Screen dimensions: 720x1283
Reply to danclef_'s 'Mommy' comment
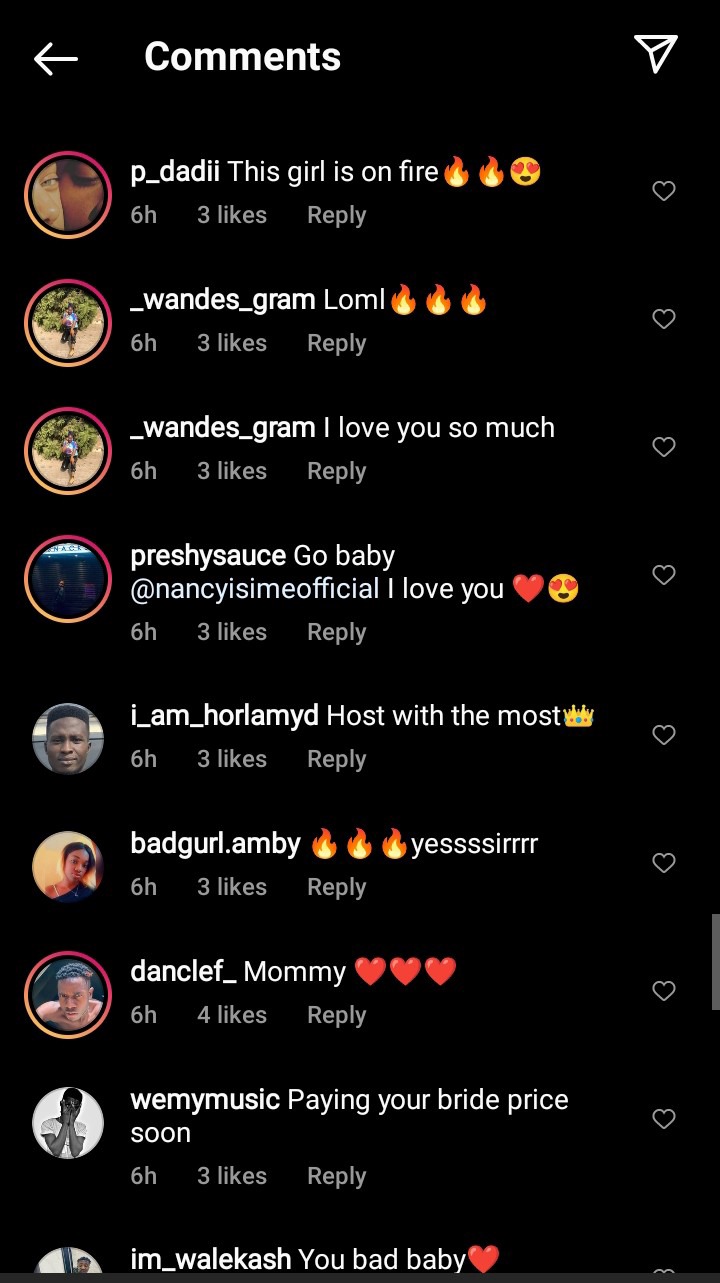coord(336,1015)
